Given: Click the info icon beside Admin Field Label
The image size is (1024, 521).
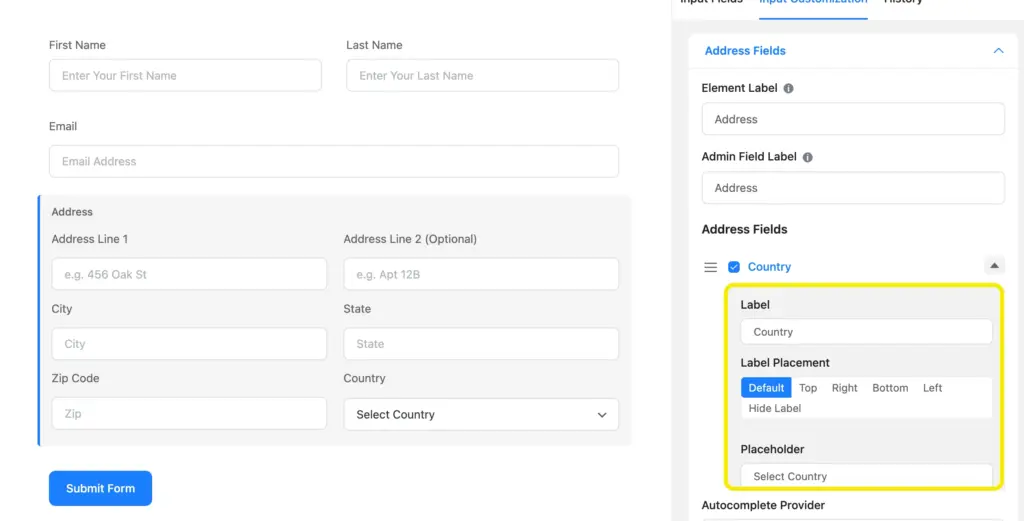Looking at the screenshot, I should [808, 157].
